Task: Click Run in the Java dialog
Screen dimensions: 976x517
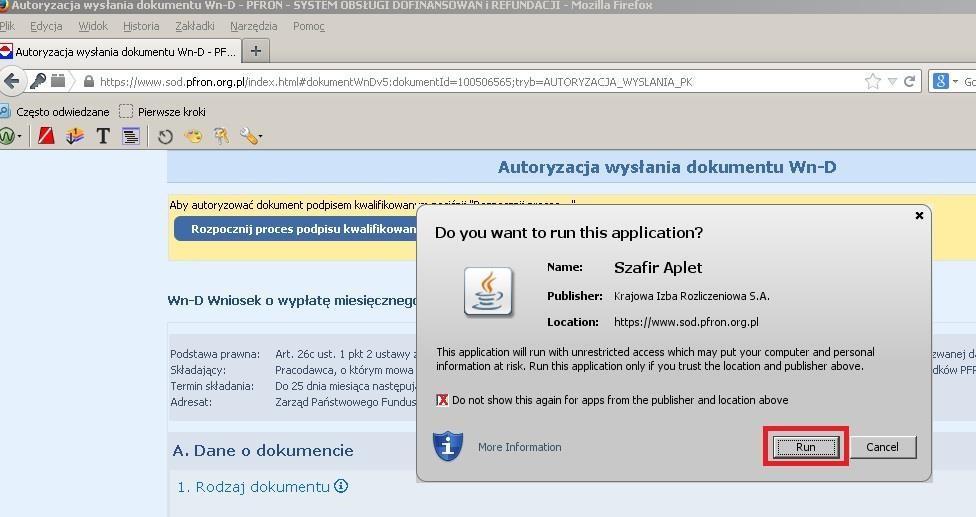Action: 805,447
